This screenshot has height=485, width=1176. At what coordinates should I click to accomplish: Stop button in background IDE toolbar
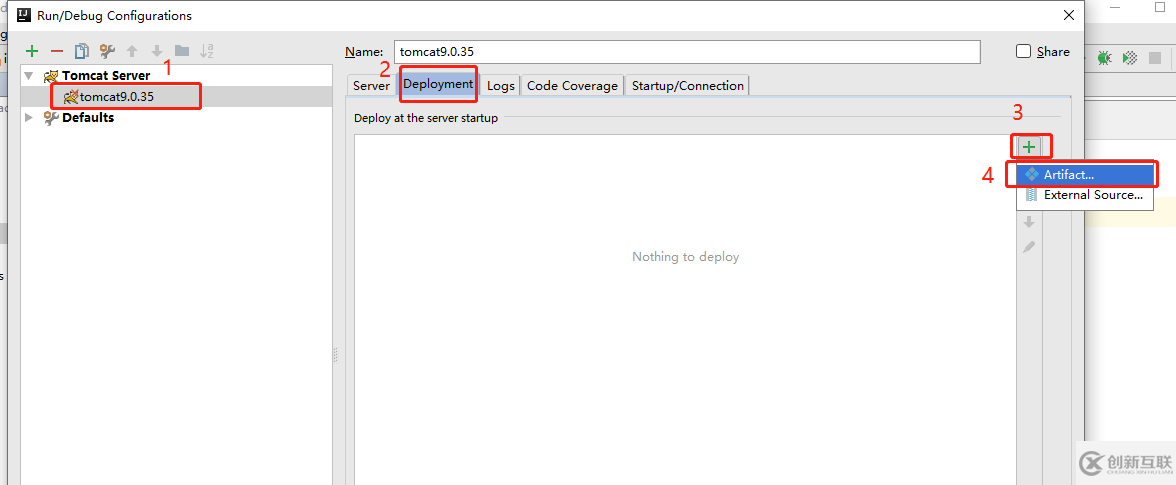(1155, 58)
